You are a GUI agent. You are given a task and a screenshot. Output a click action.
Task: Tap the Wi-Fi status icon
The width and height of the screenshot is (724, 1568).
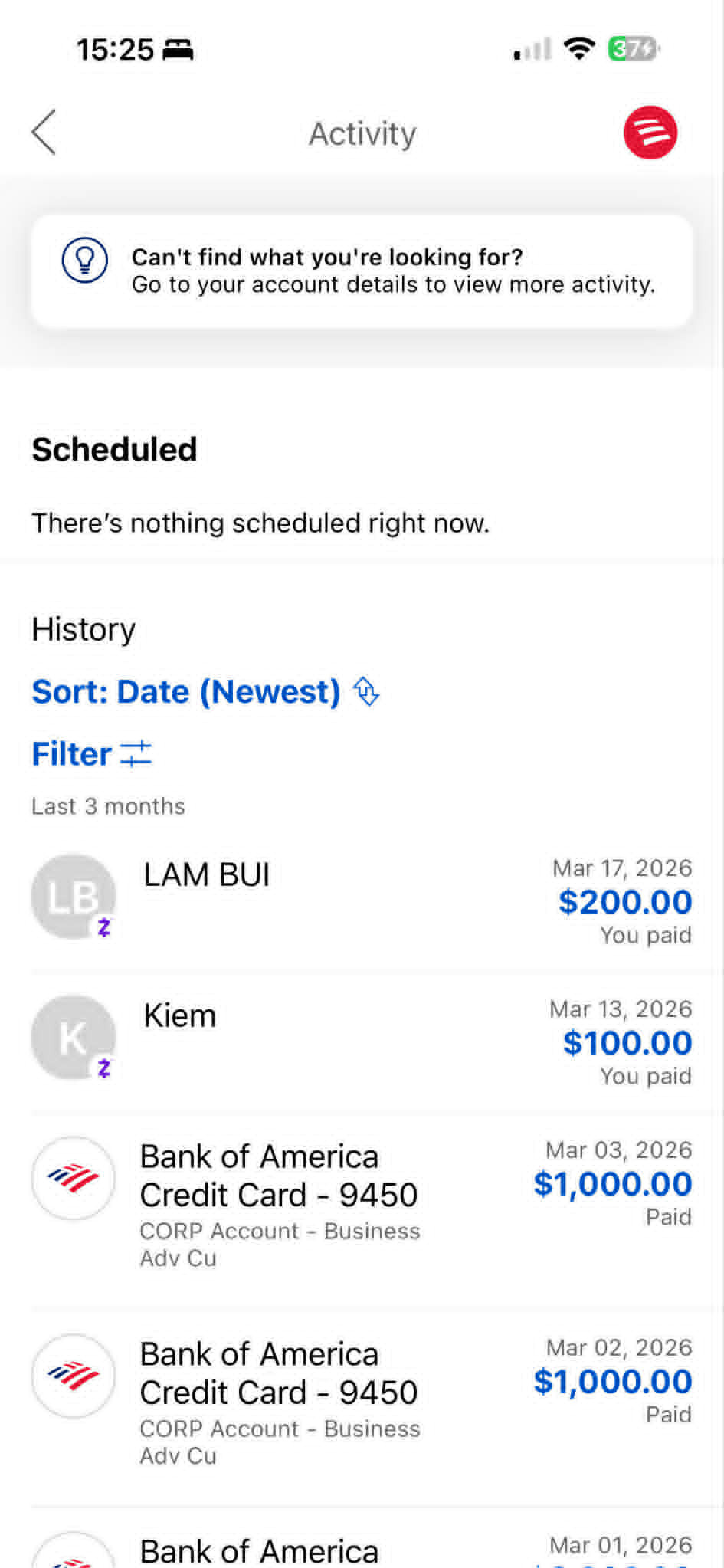(579, 49)
